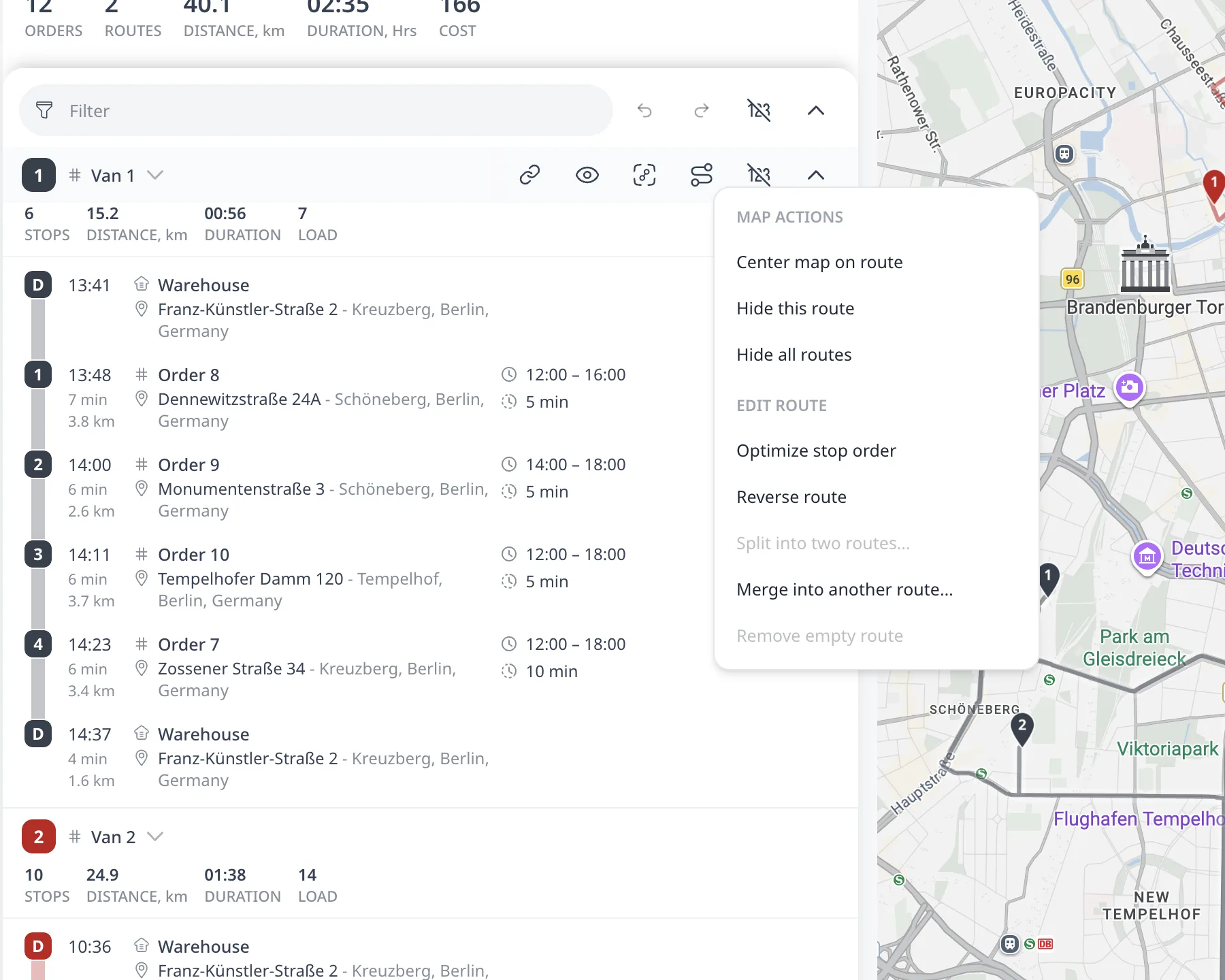1225x980 pixels.
Task: Copy the Van 1 route link
Action: coord(530,175)
